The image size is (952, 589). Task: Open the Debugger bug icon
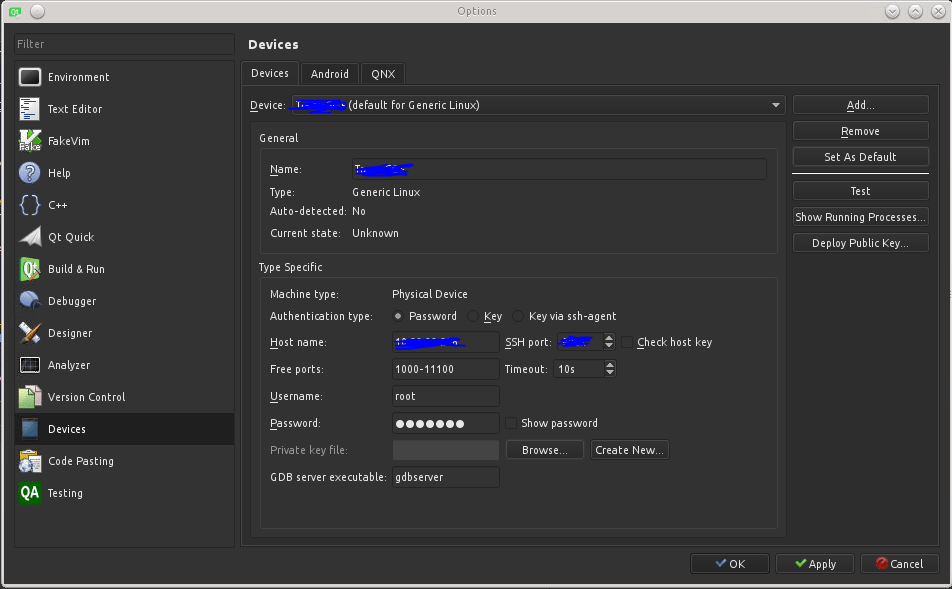pos(30,301)
